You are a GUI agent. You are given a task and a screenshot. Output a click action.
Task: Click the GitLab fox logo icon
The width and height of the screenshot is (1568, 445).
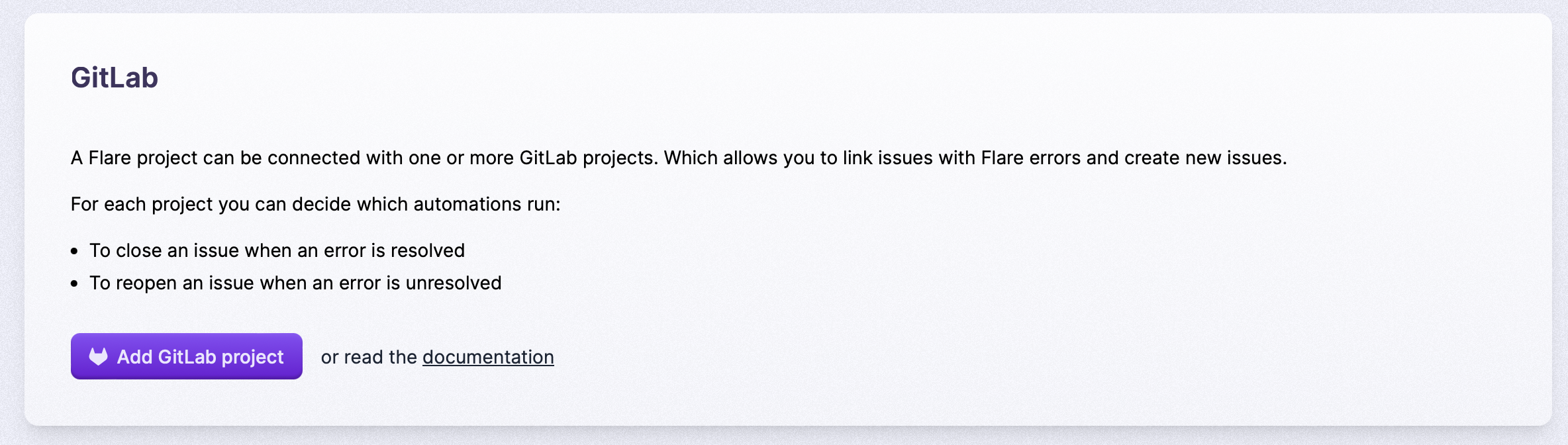[98, 356]
